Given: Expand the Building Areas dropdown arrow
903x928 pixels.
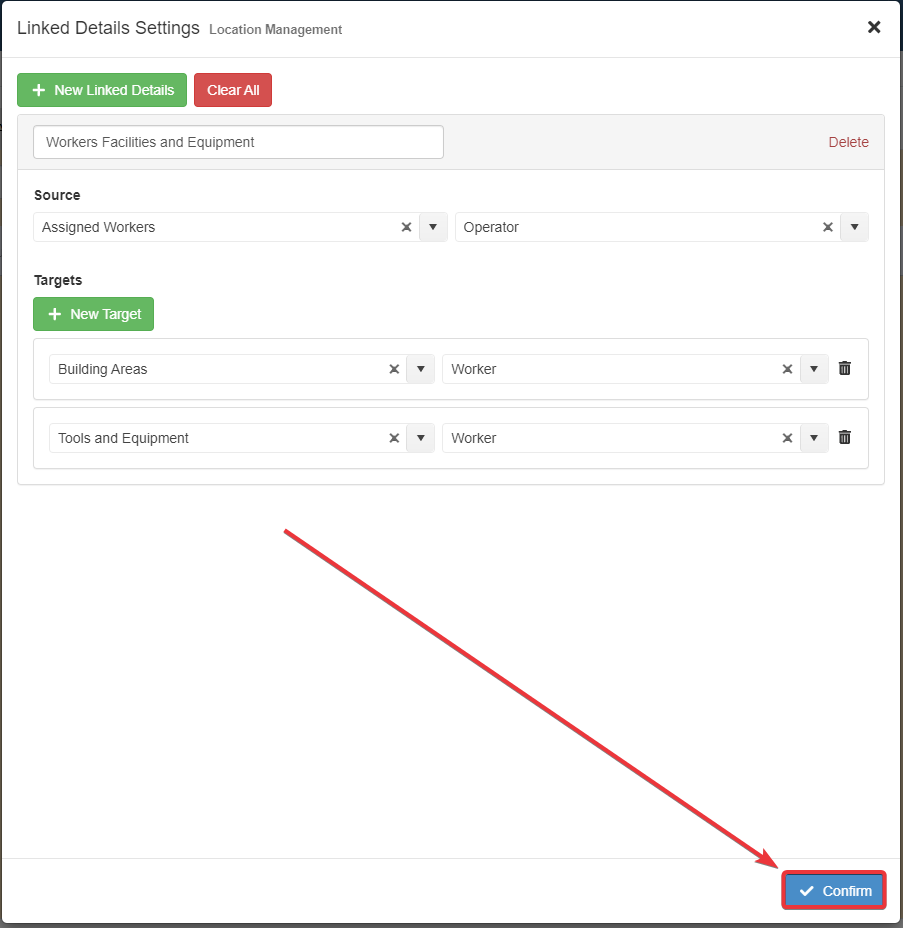Looking at the screenshot, I should pos(421,369).
